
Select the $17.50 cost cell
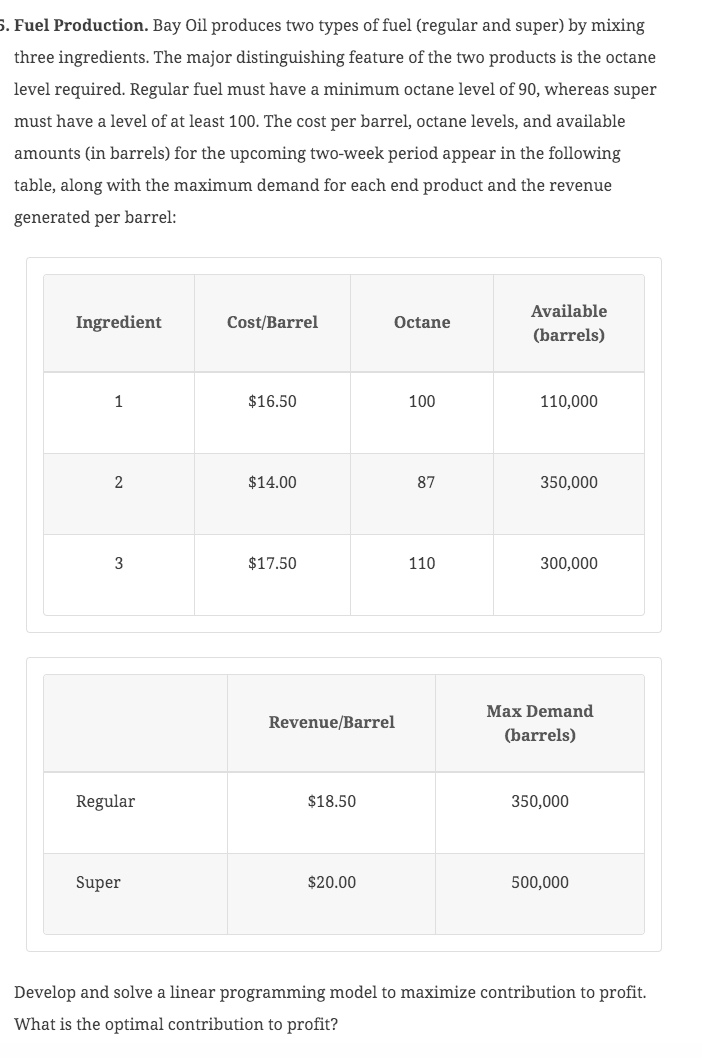click(272, 563)
